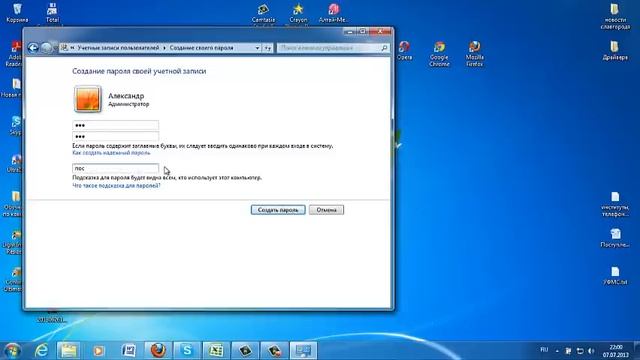Open "Как создать надежный пароль" link
The image size is (640, 360).
tap(111, 153)
